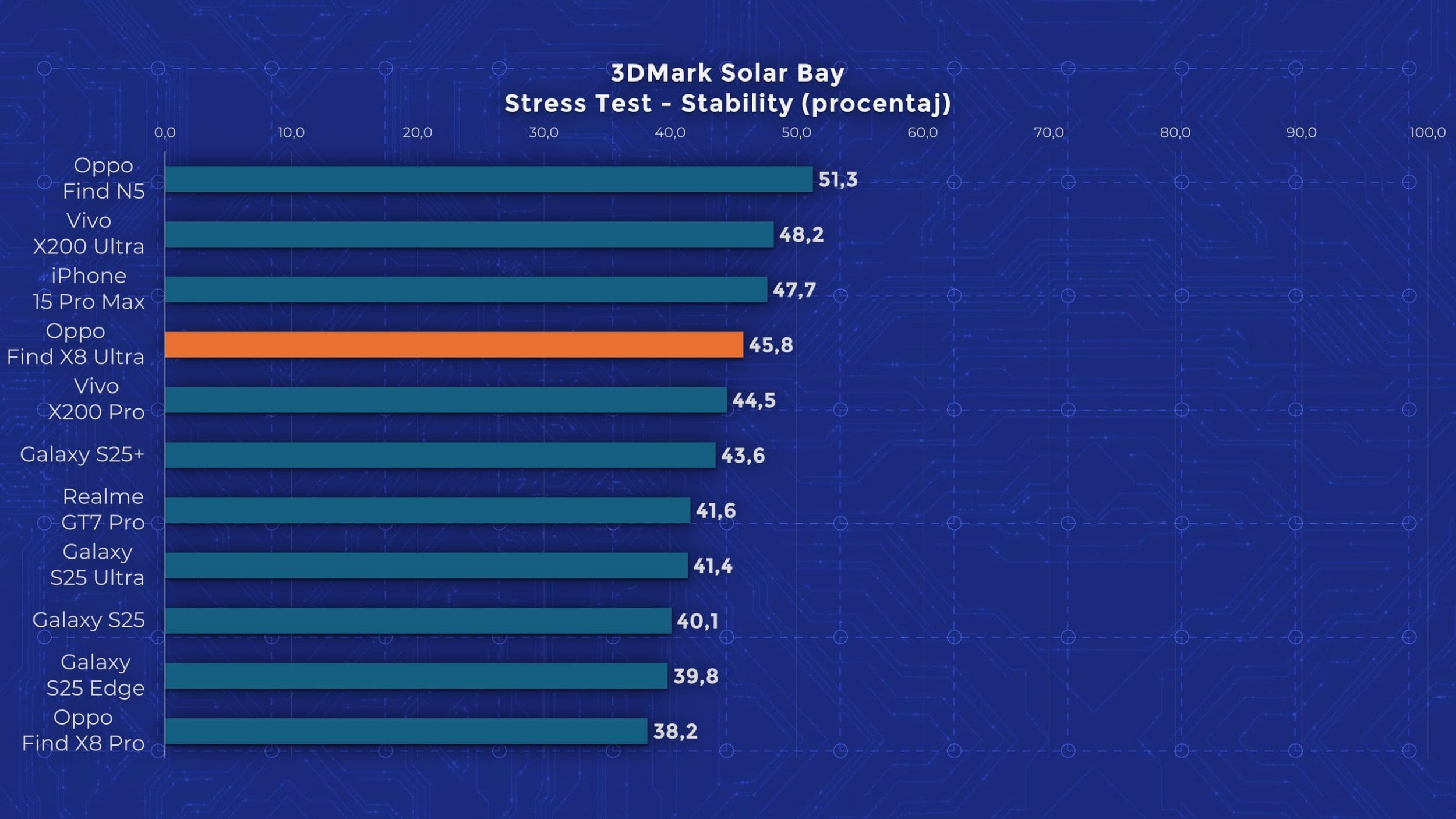Click the 41,6 value label

tap(716, 511)
